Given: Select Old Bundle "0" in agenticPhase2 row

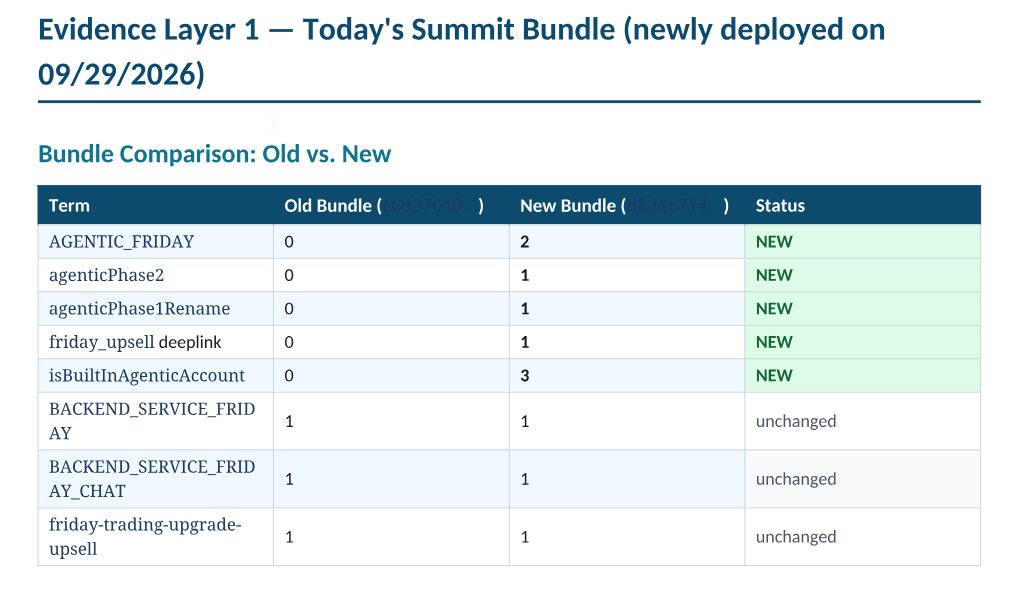Looking at the screenshot, I should click(x=289, y=275).
